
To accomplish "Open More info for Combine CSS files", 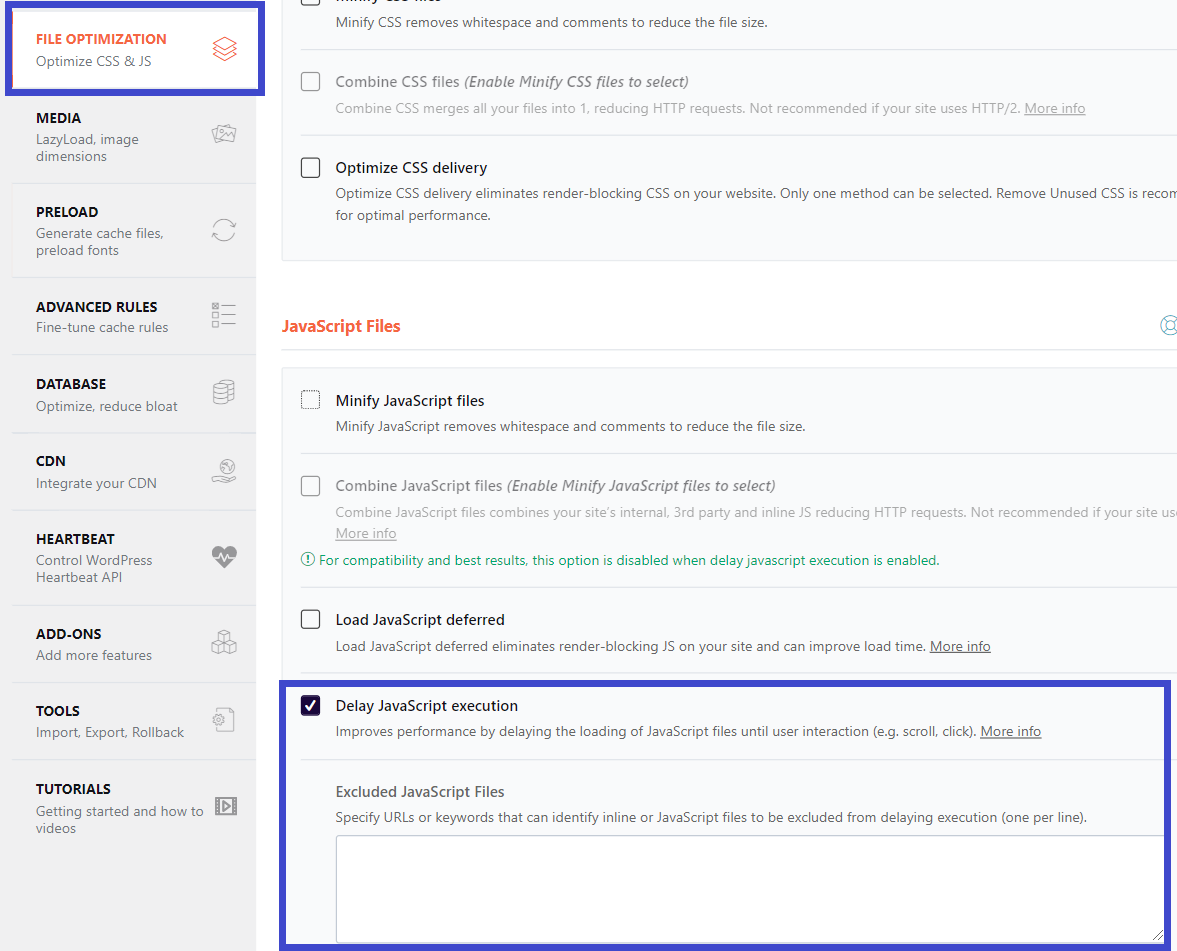I will point(1054,108).
